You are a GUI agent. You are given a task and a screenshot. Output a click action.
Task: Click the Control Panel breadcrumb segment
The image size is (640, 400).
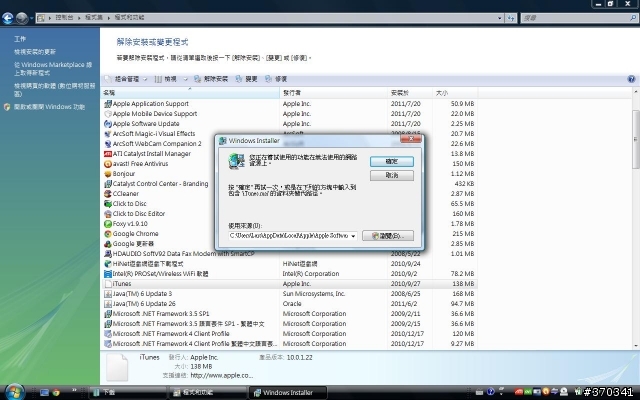tap(64, 18)
